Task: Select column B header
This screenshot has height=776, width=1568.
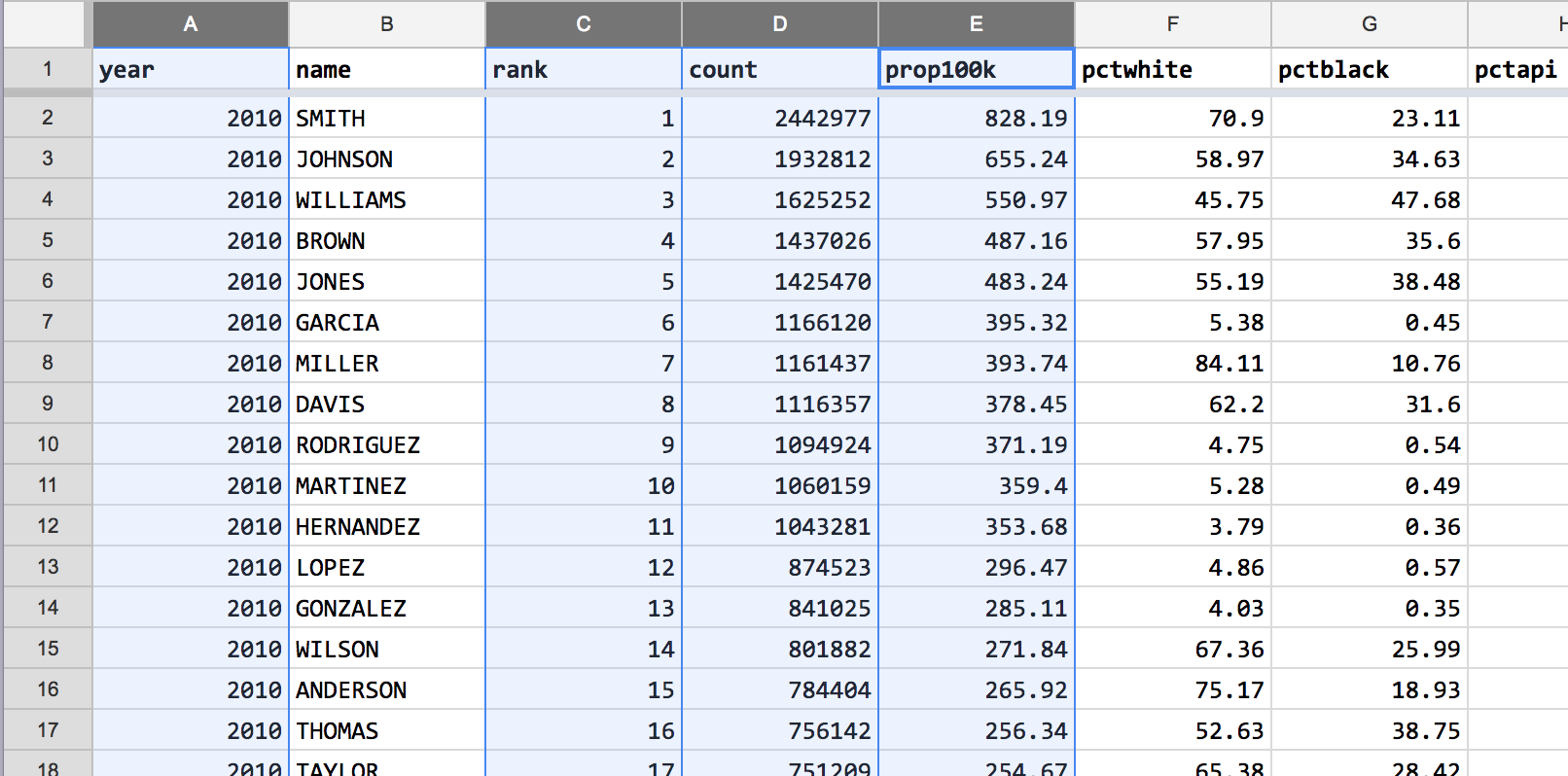Action: click(x=387, y=23)
